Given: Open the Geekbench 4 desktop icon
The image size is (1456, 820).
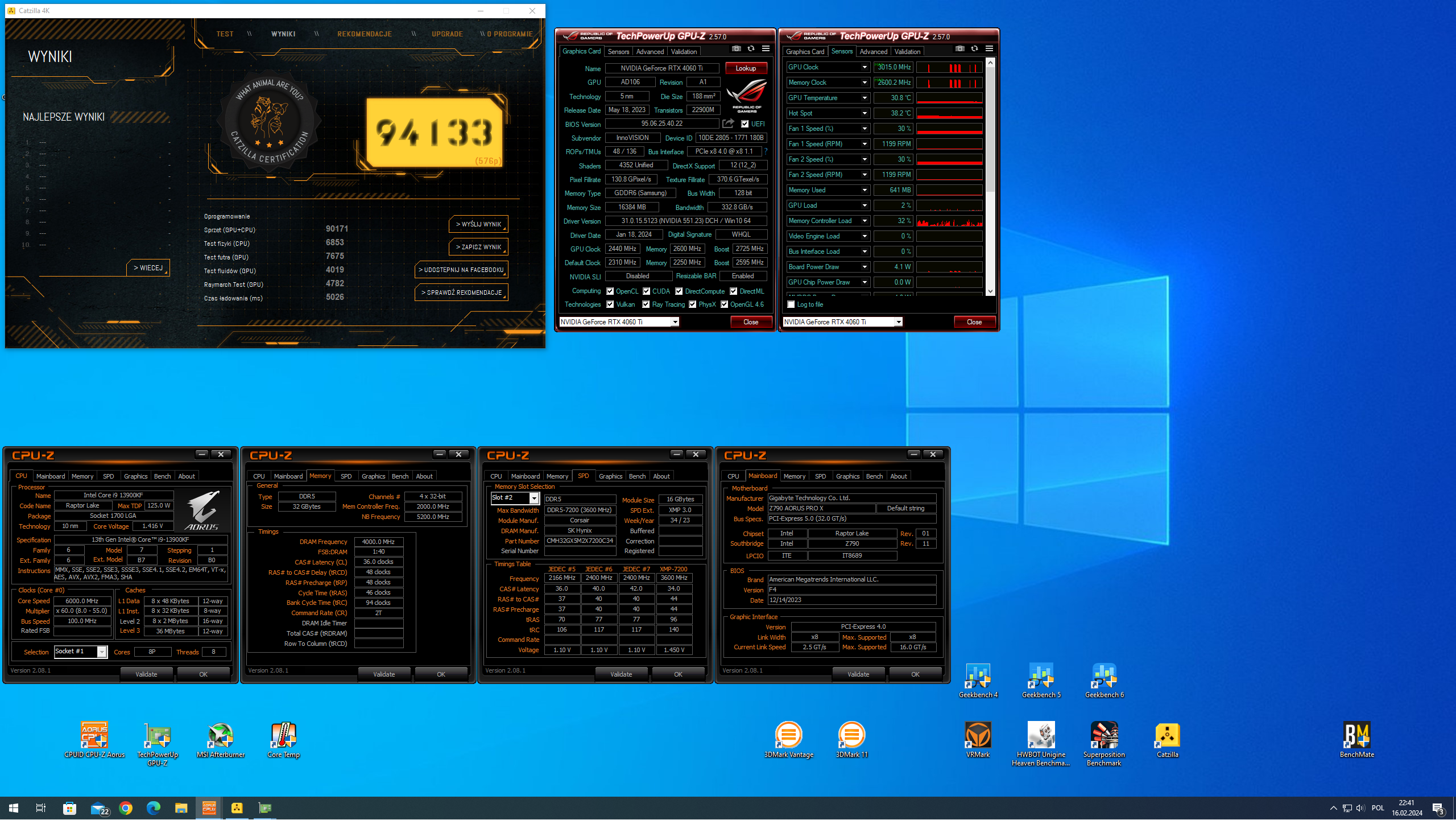Looking at the screenshot, I should tap(978, 681).
